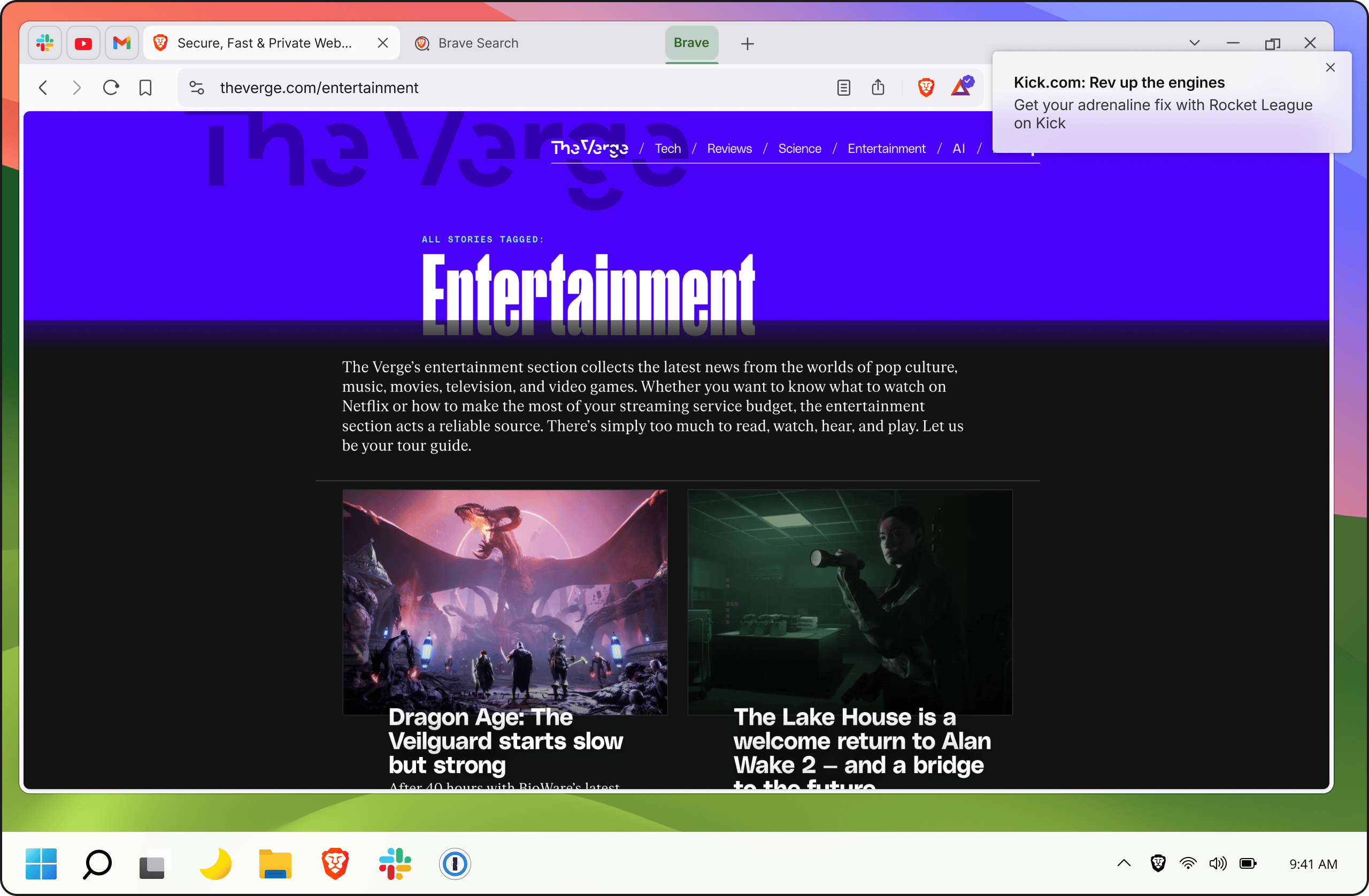Open the Dragon Age: The Veilguard article
The height and width of the screenshot is (896, 1369).
point(505,741)
